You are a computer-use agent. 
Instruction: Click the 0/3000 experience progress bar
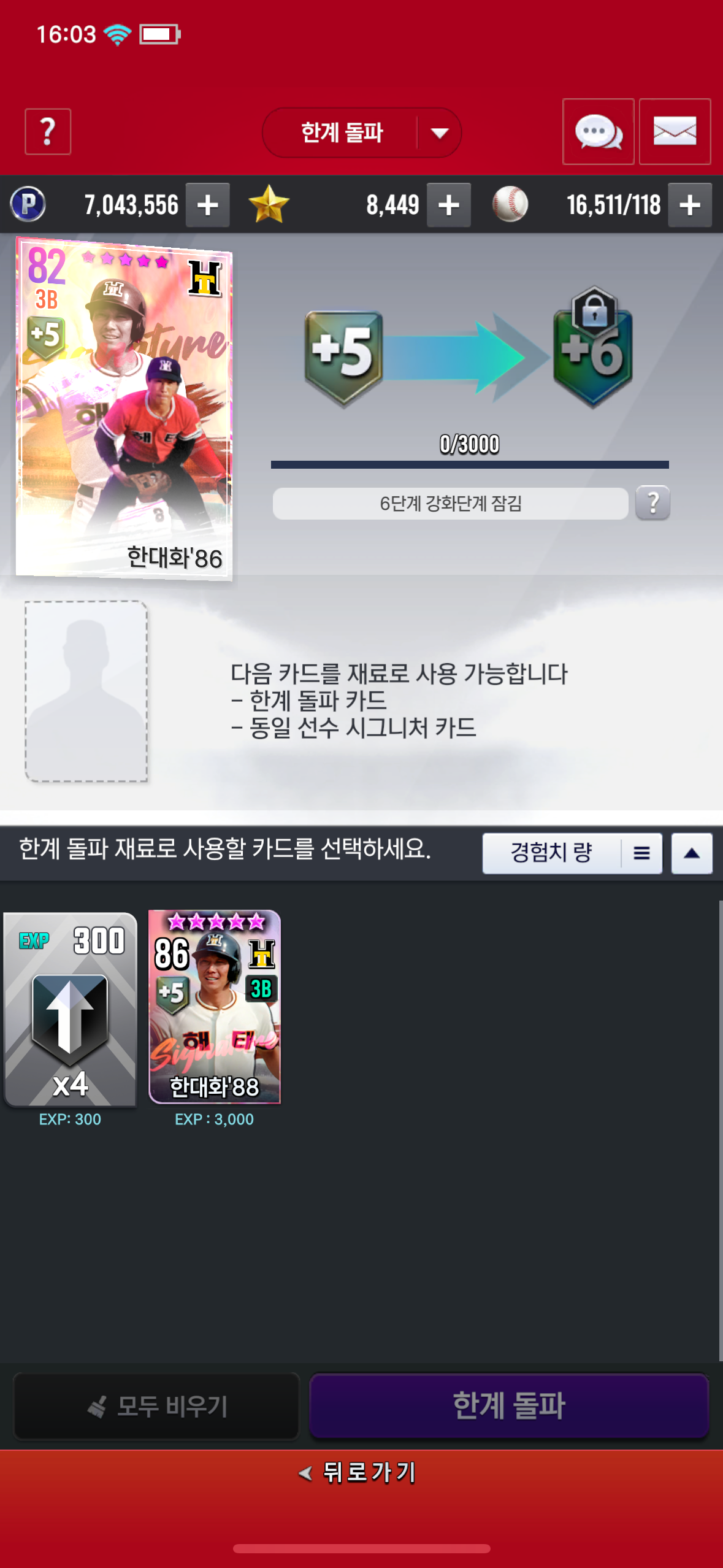click(470, 464)
